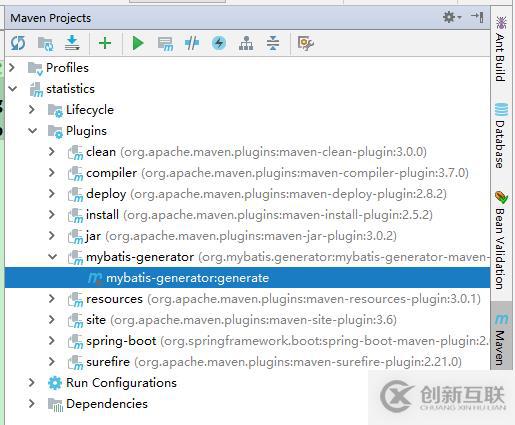Click Generate Sources and Update Folders icon
This screenshot has height=425, width=515.
click(45, 43)
